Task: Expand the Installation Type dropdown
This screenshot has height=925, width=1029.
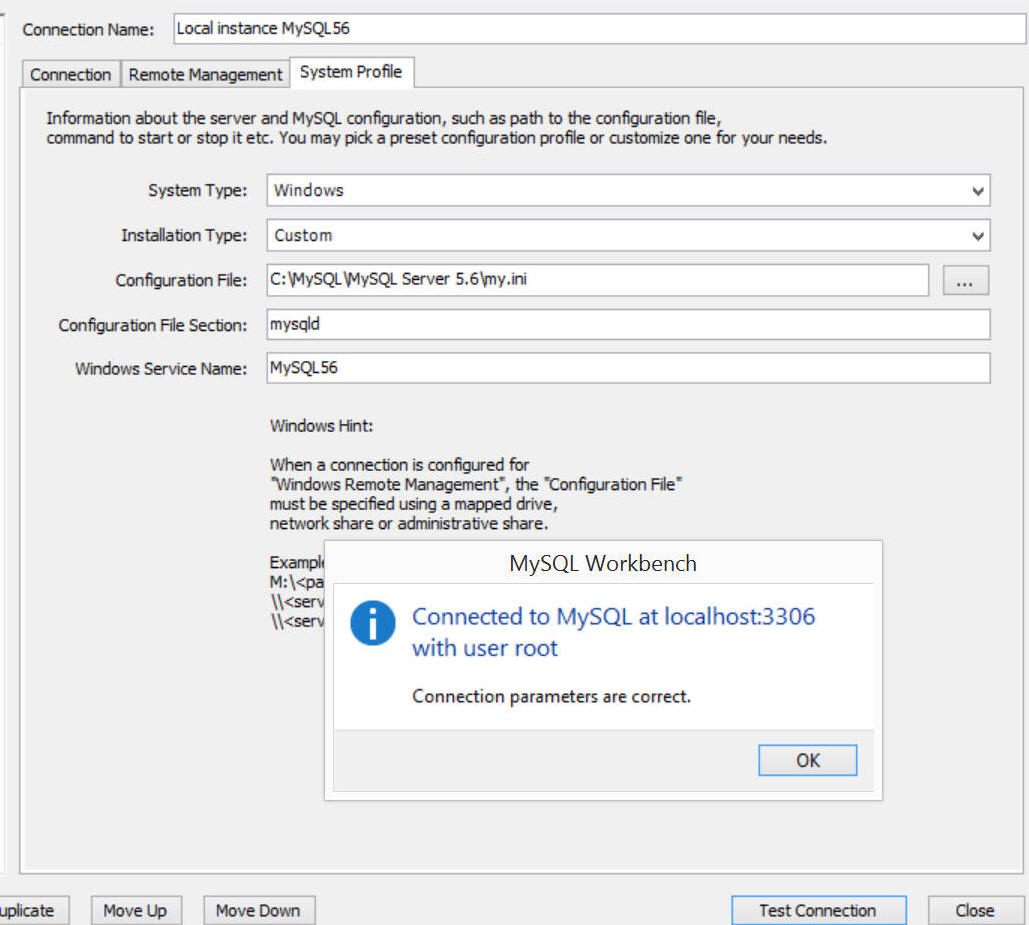Action: (628, 235)
